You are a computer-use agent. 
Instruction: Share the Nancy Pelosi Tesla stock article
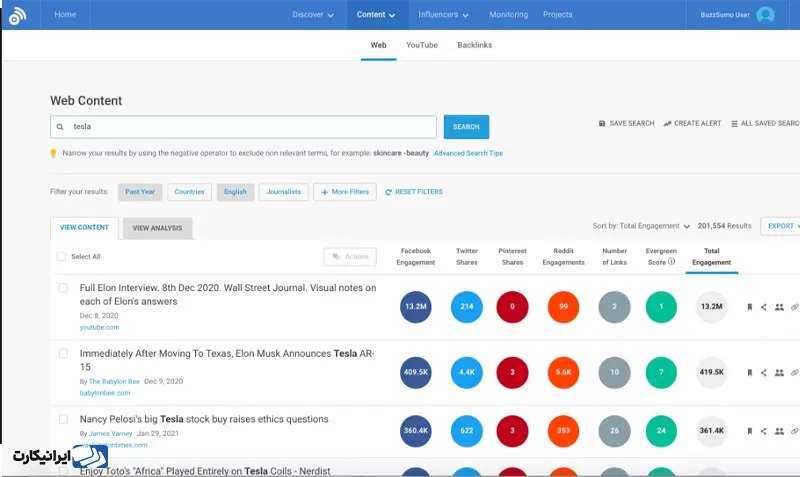point(764,431)
